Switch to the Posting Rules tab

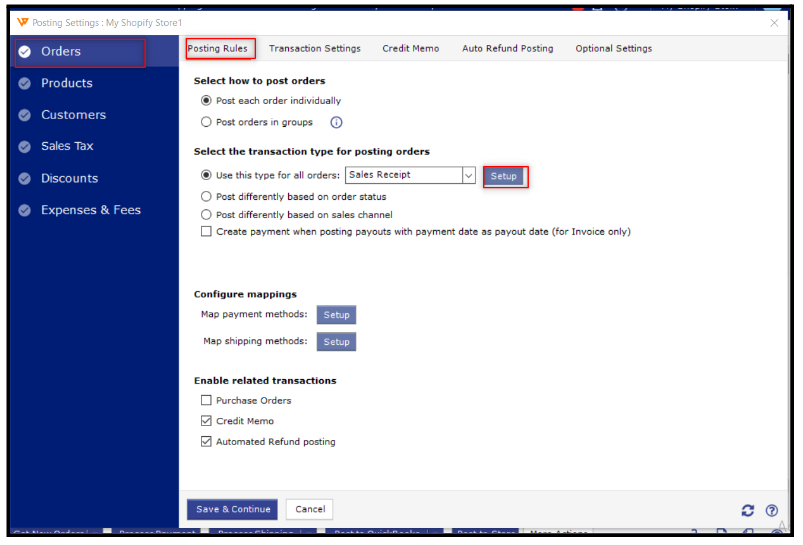point(217,49)
